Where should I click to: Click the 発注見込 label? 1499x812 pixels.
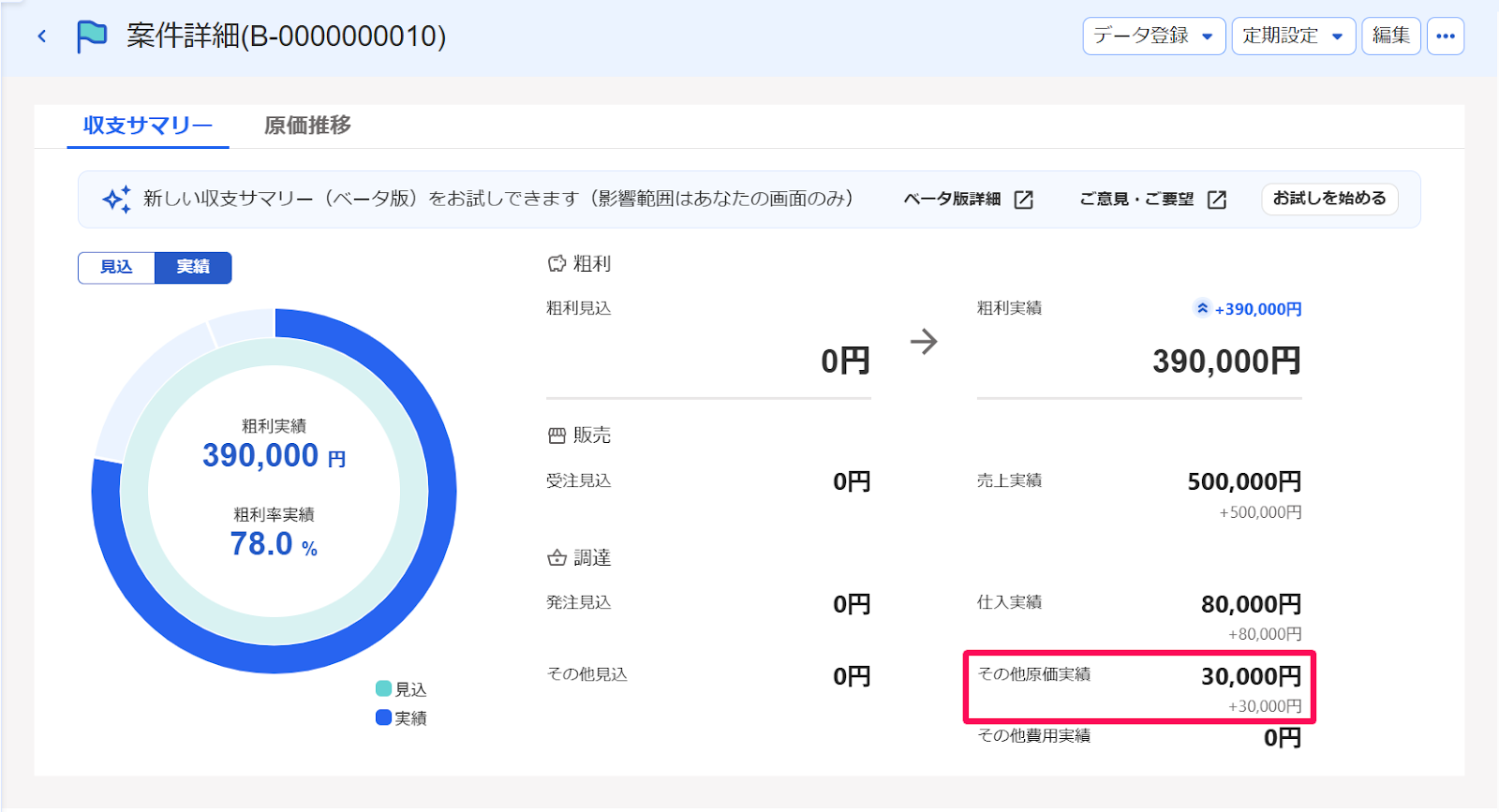point(579,602)
